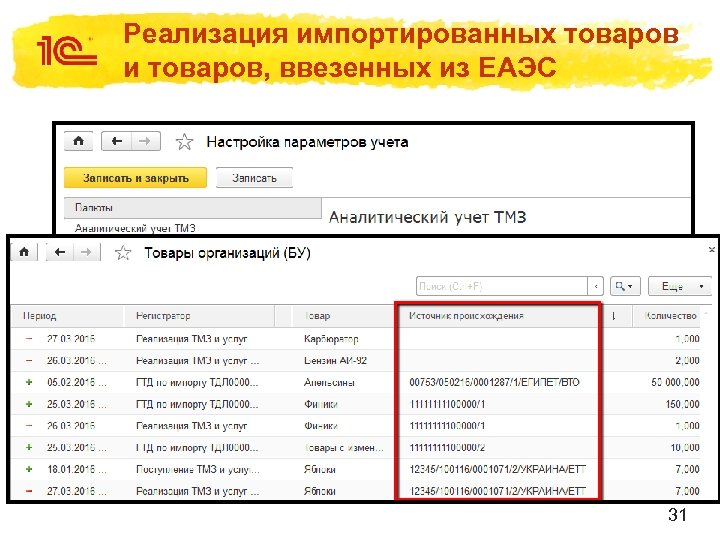Screen dimensions: 720x540
Task: Add Товары организаций (БУ) to favorites
Action: pos(123,253)
